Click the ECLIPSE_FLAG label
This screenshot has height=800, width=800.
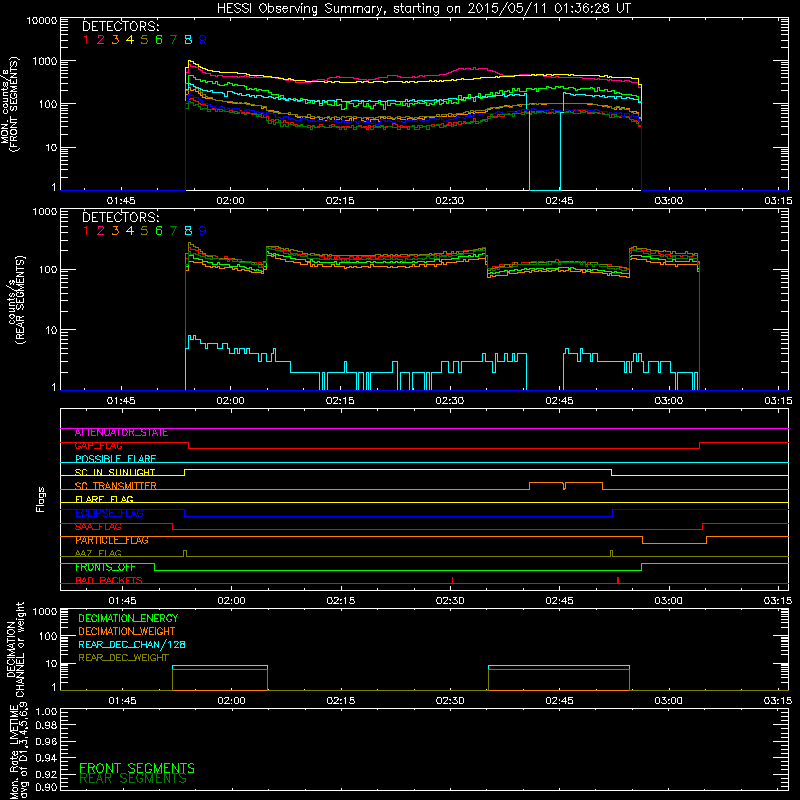[109, 513]
